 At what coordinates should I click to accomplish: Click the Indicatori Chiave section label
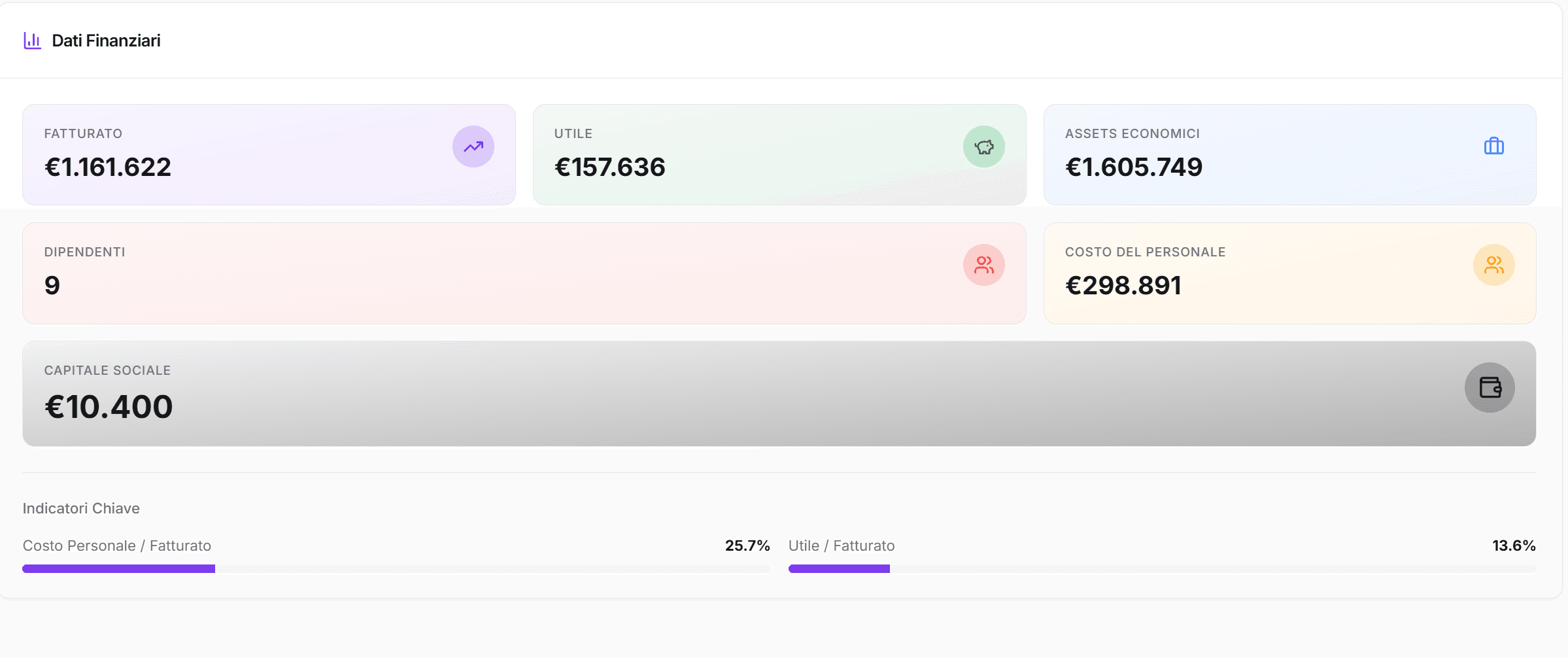pyautogui.click(x=81, y=508)
